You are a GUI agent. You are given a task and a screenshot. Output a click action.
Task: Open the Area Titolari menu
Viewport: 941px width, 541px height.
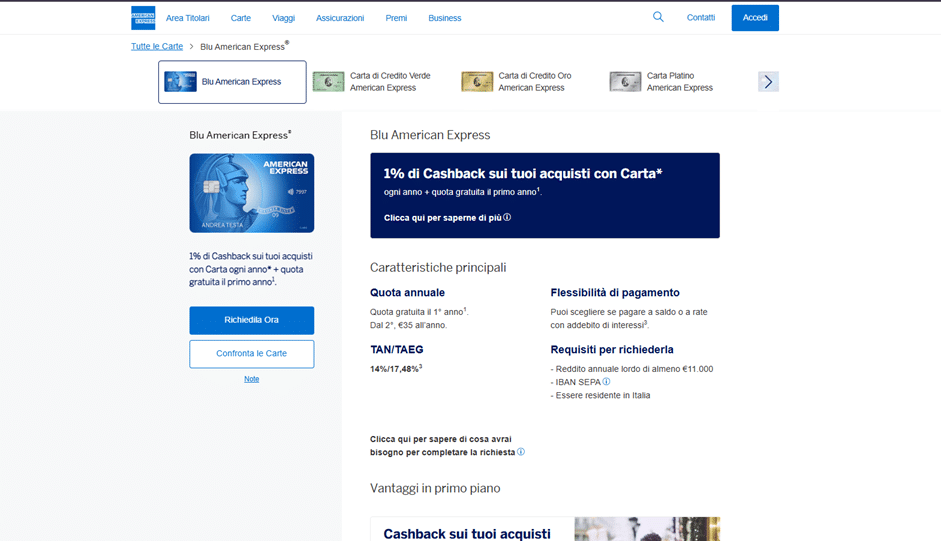point(188,18)
